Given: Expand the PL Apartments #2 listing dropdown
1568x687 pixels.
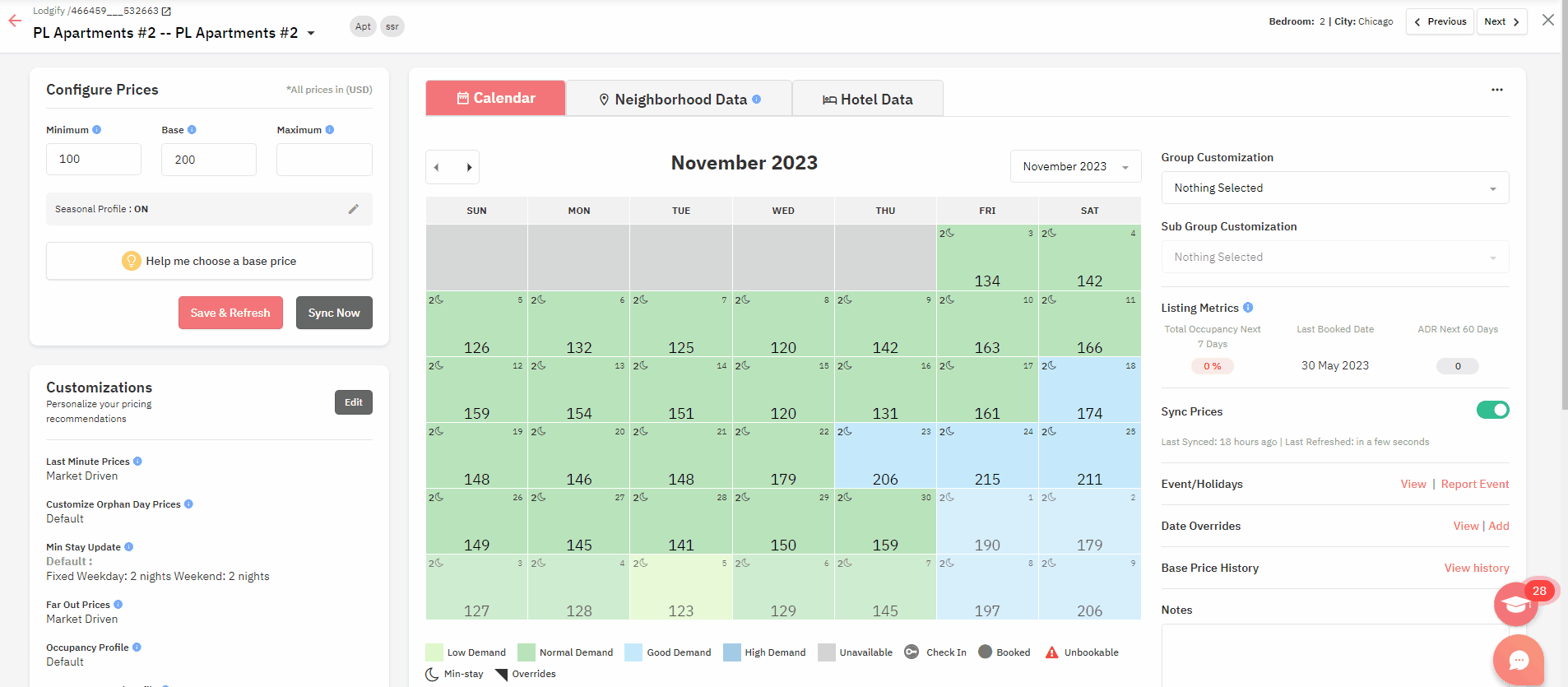Looking at the screenshot, I should point(311,33).
